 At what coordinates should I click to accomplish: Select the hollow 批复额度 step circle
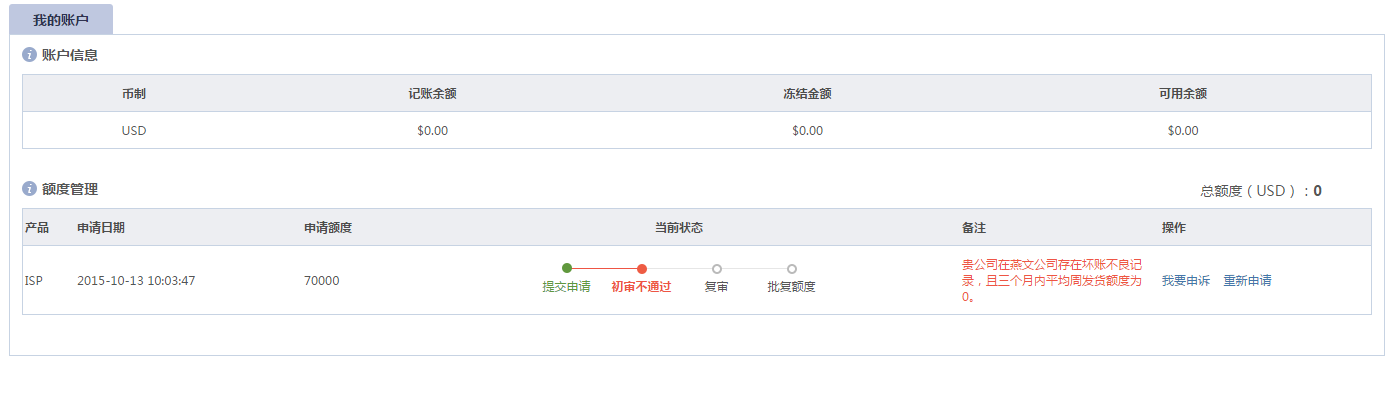[x=792, y=268]
